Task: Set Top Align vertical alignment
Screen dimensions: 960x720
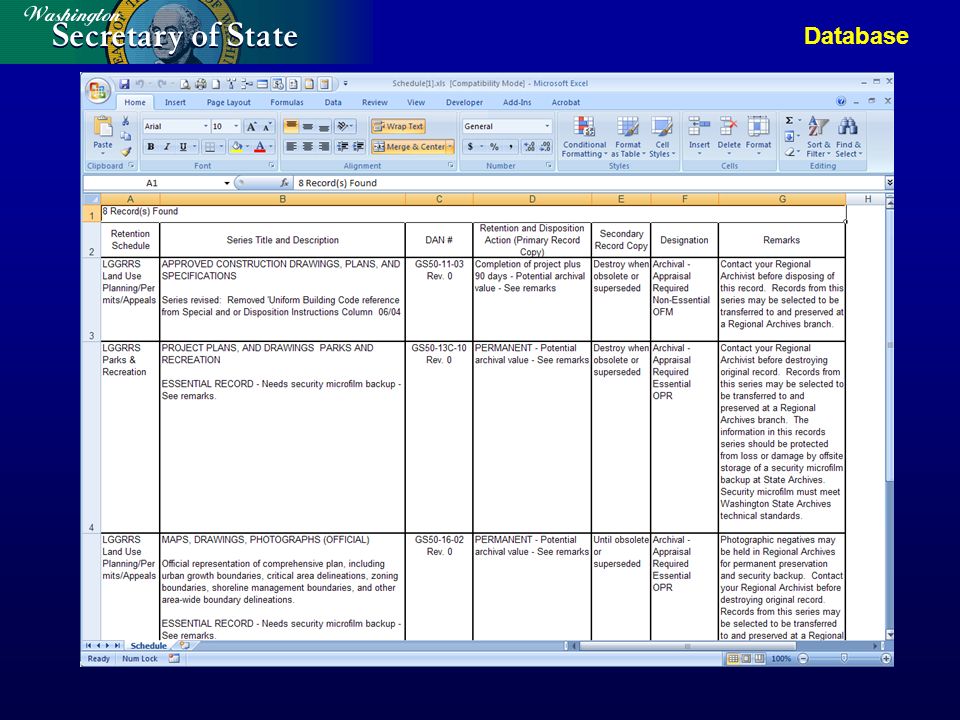Action: tap(291, 126)
